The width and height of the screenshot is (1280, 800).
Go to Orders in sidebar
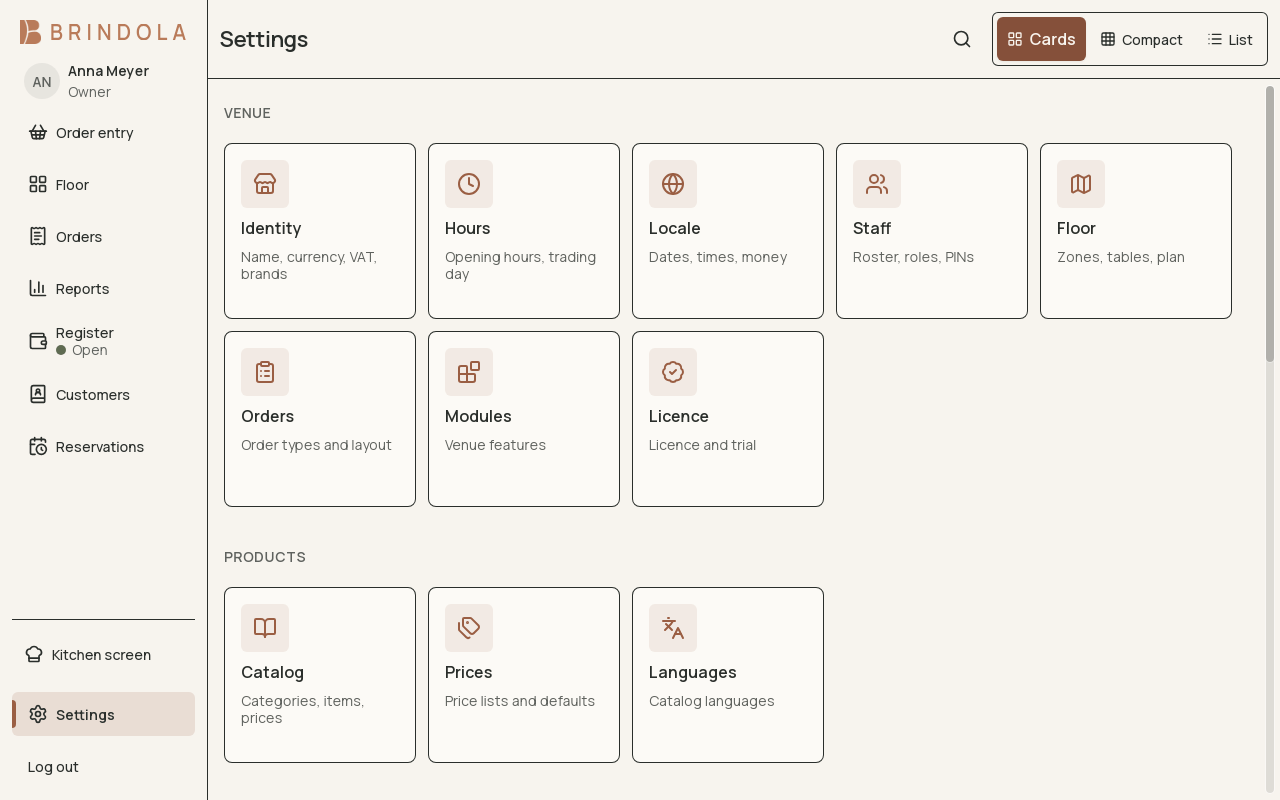coord(103,236)
